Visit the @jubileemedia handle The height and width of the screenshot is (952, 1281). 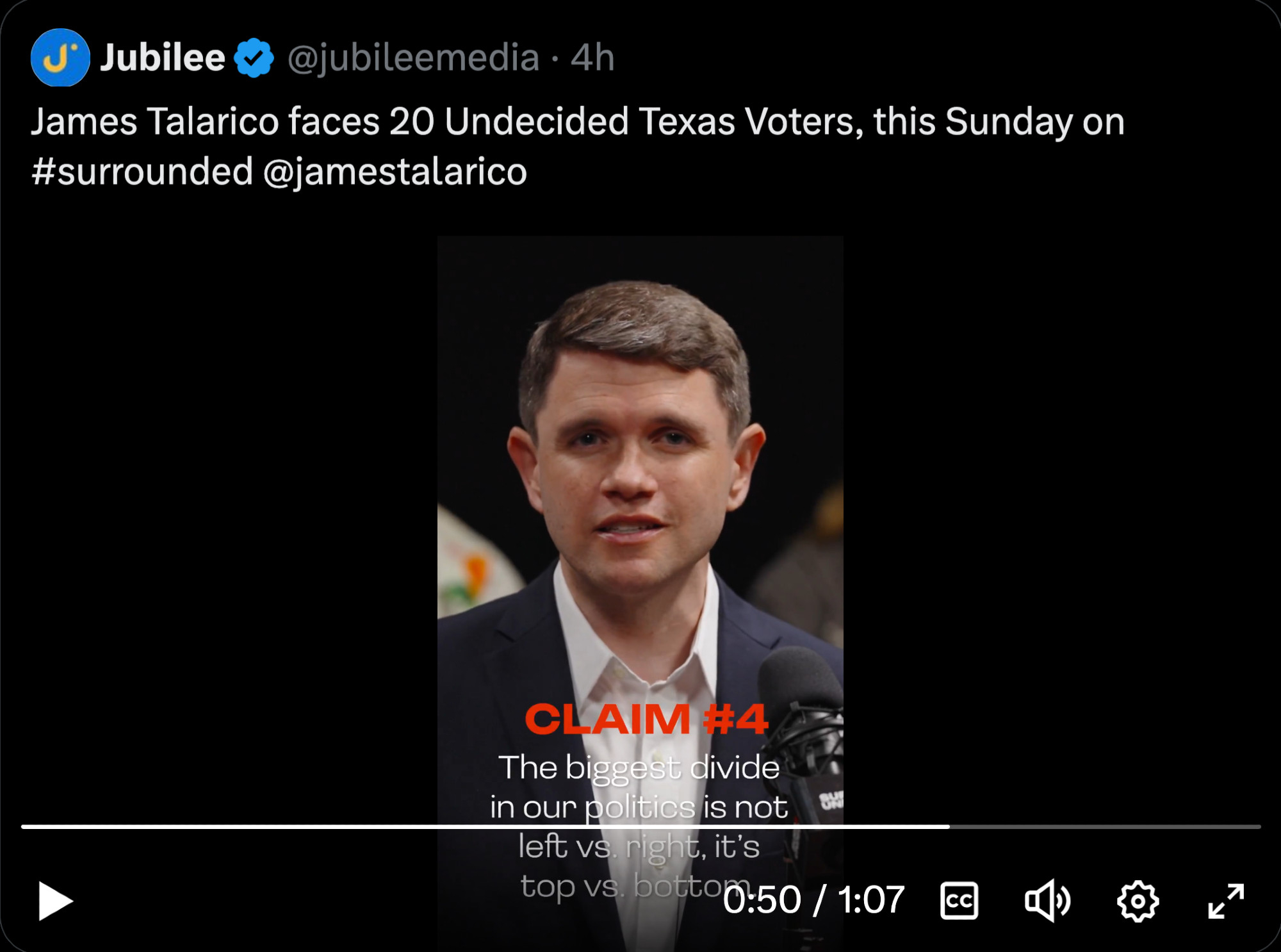413,58
